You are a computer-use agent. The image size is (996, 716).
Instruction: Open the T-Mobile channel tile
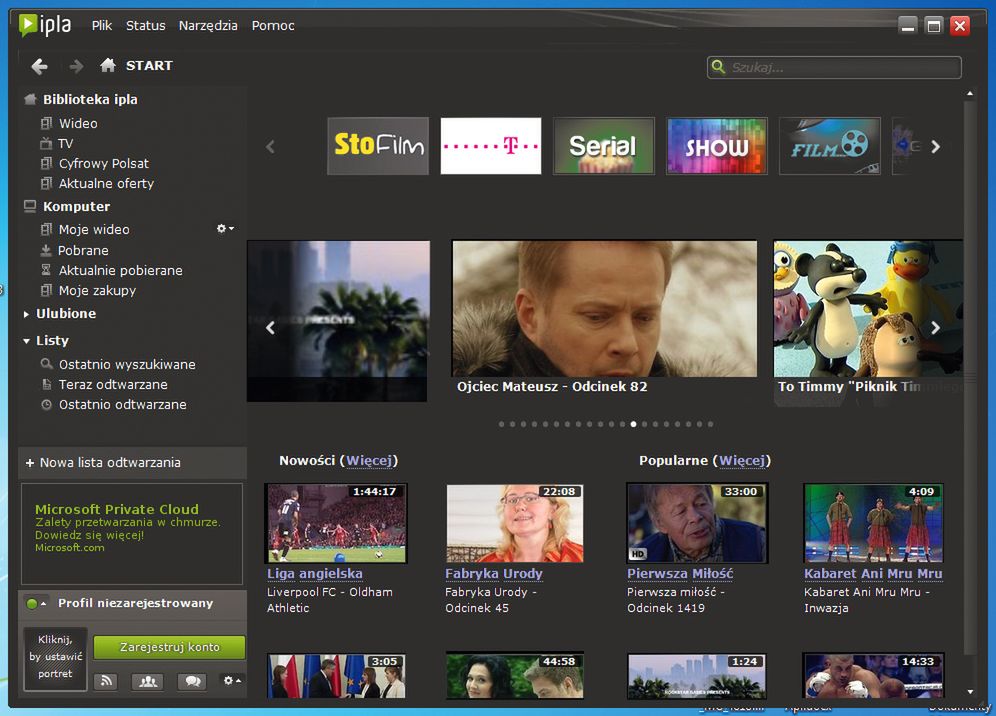[x=491, y=145]
